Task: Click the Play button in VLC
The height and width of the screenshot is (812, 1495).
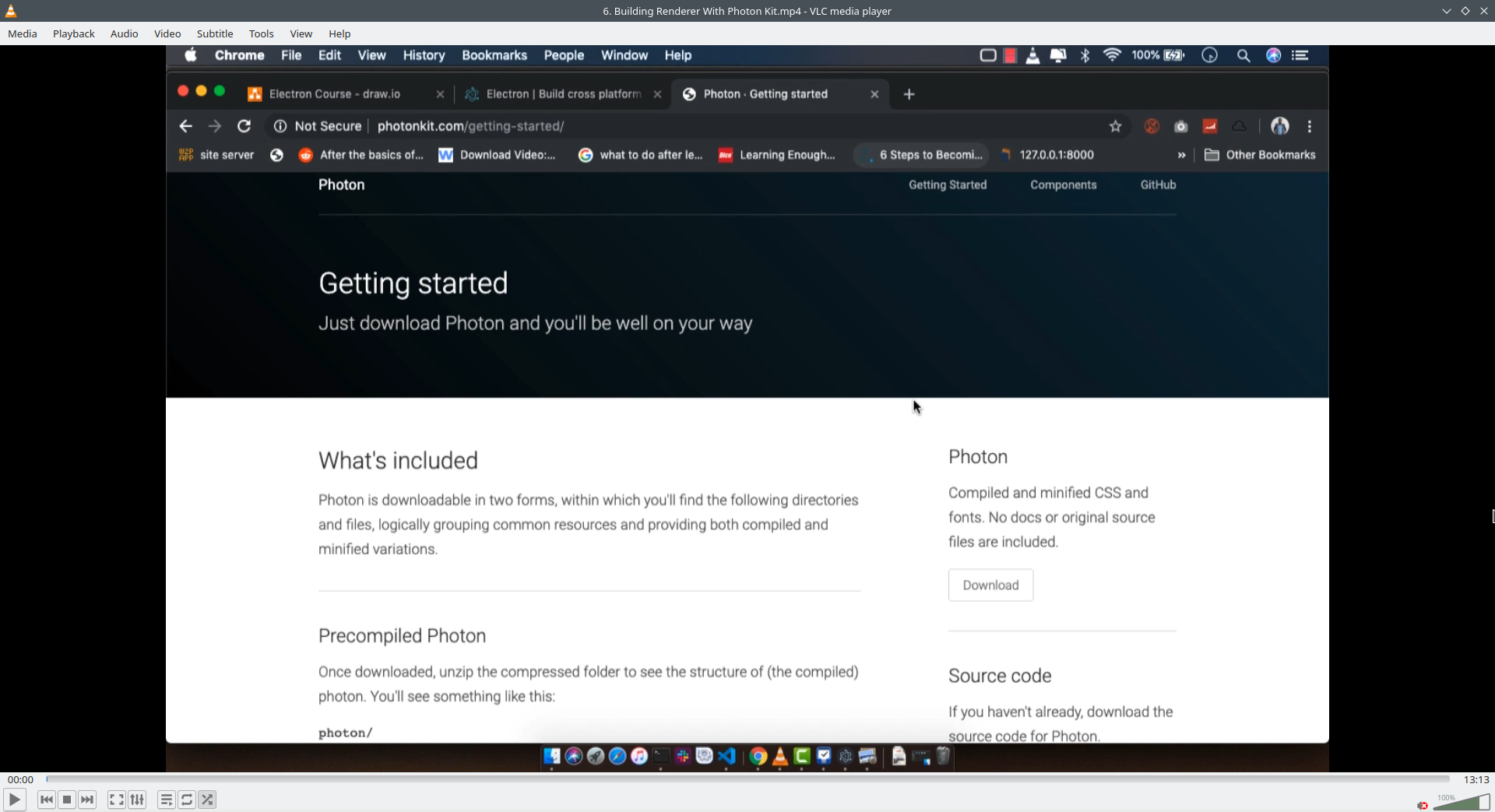Action: pyautogui.click(x=14, y=800)
